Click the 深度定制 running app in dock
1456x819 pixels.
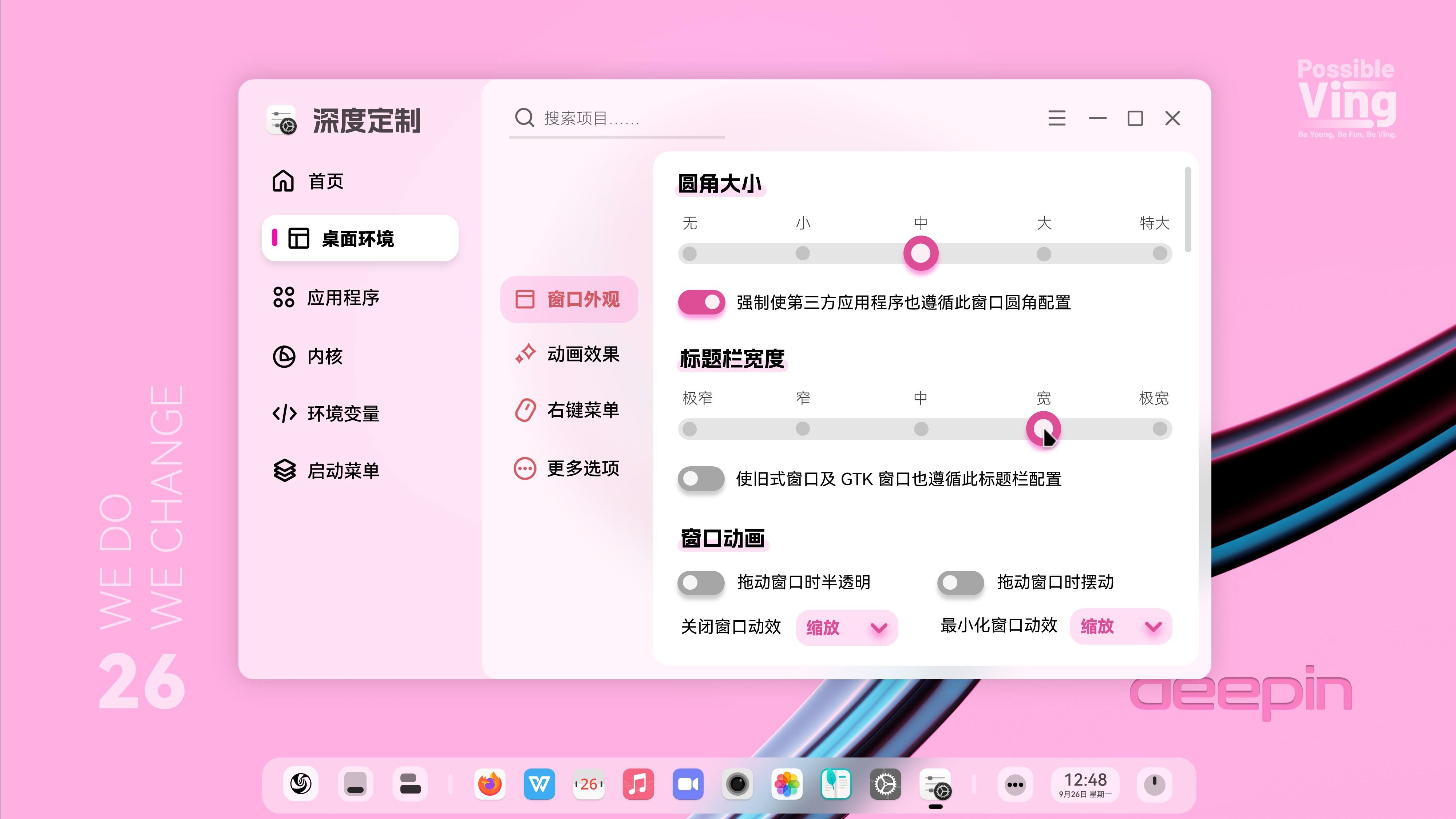tap(935, 784)
